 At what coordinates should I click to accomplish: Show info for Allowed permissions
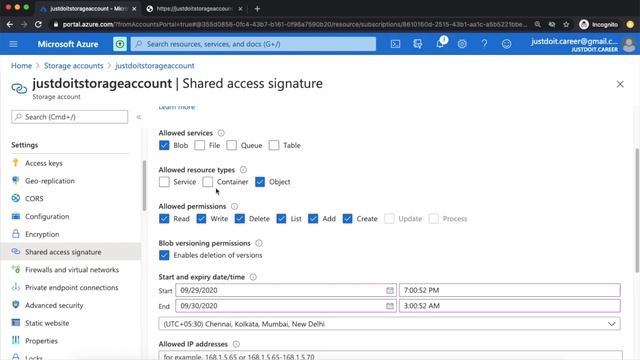pyautogui.click(x=234, y=207)
